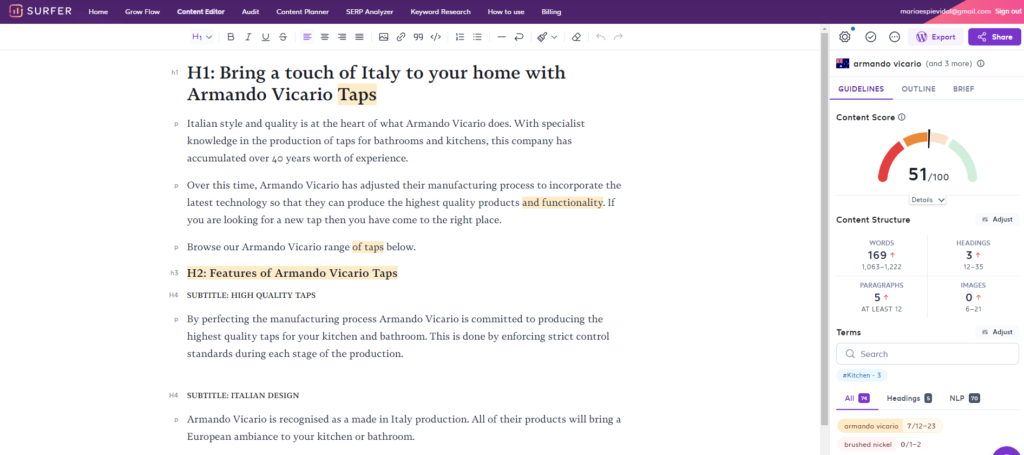Expand the Content Score Details dropdown
The image size is (1024, 455).
coord(928,200)
